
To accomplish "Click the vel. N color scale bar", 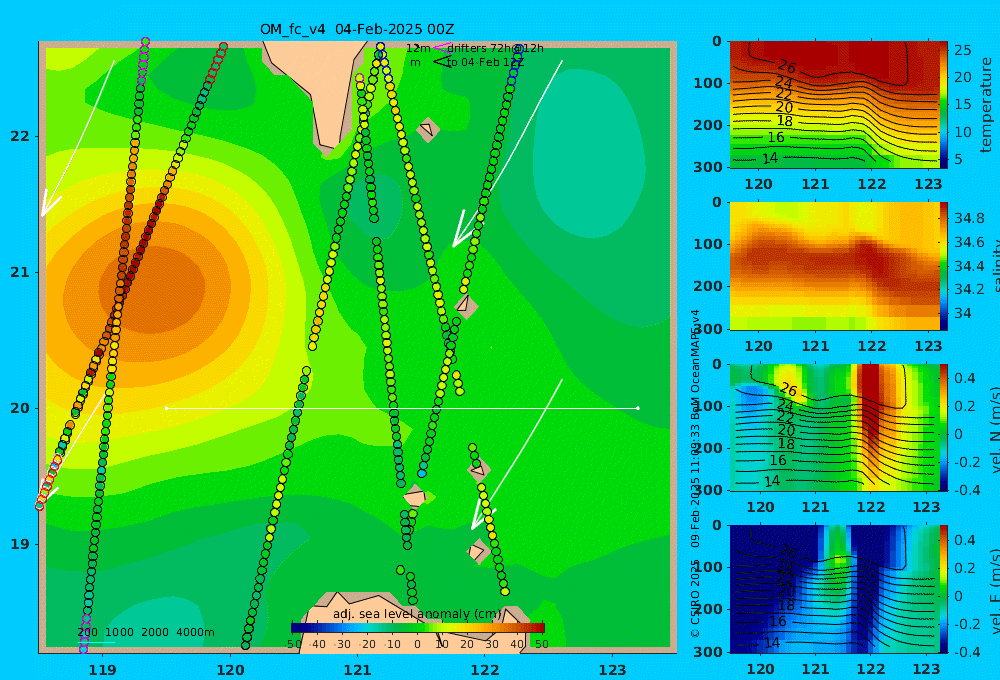I will [944, 427].
